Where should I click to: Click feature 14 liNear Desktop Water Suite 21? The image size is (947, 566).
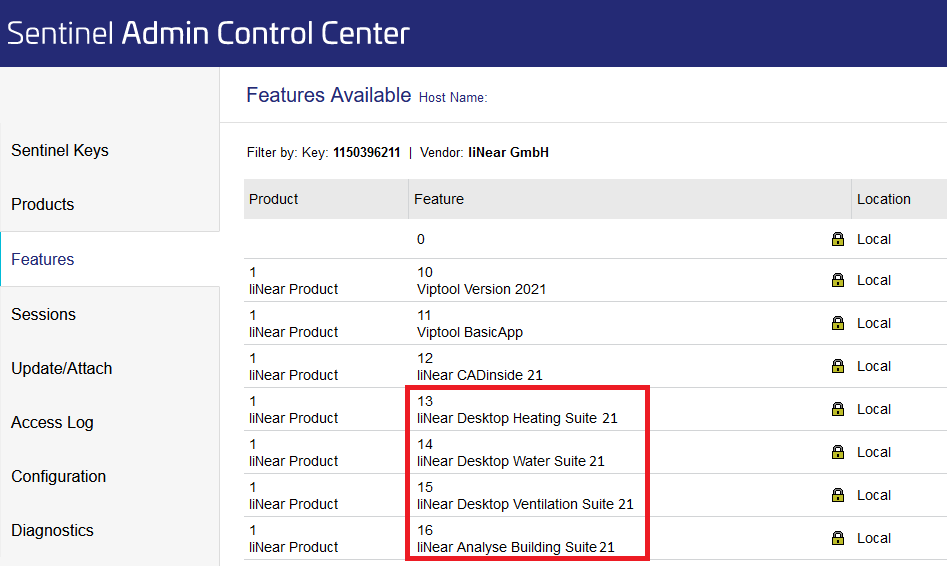(510, 452)
